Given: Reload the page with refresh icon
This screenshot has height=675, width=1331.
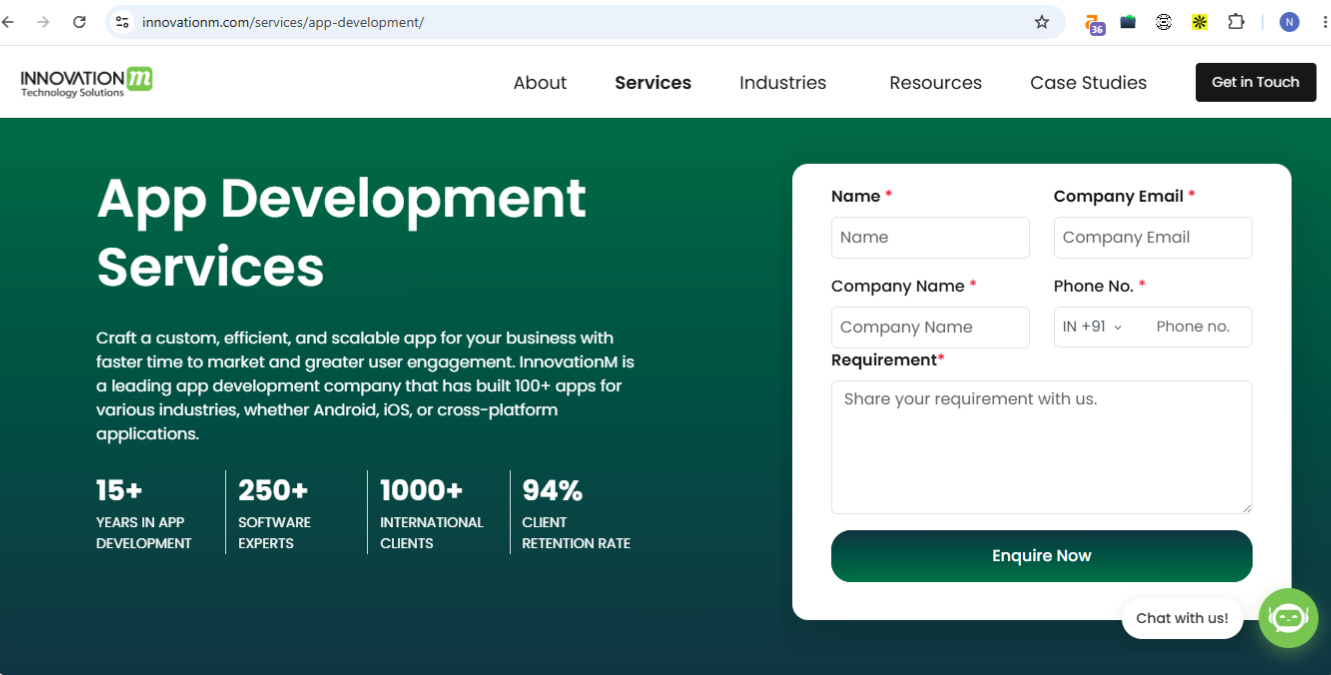Looking at the screenshot, I should [x=80, y=22].
